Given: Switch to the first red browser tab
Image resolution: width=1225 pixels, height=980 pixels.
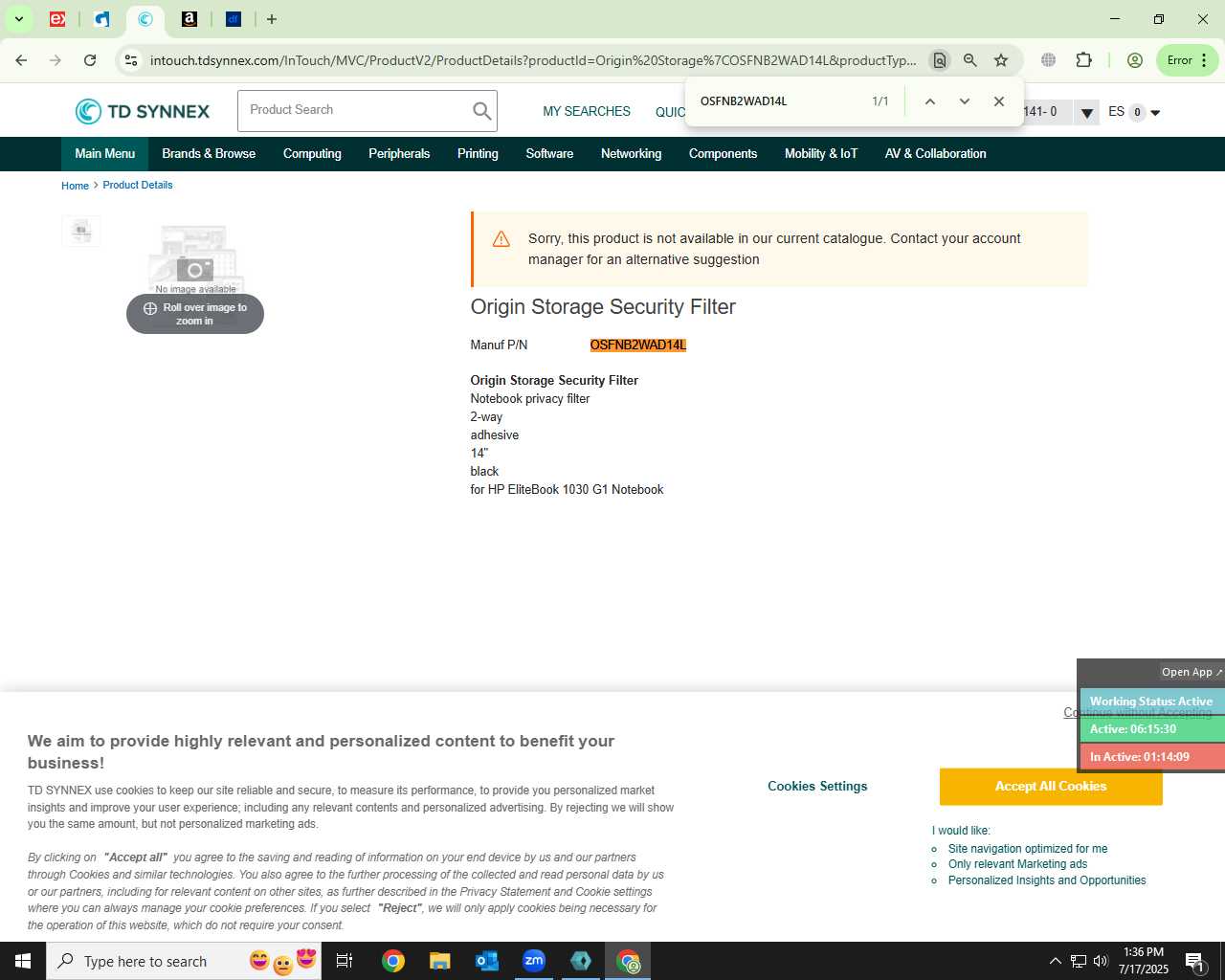Looking at the screenshot, I should pyautogui.click(x=57, y=19).
